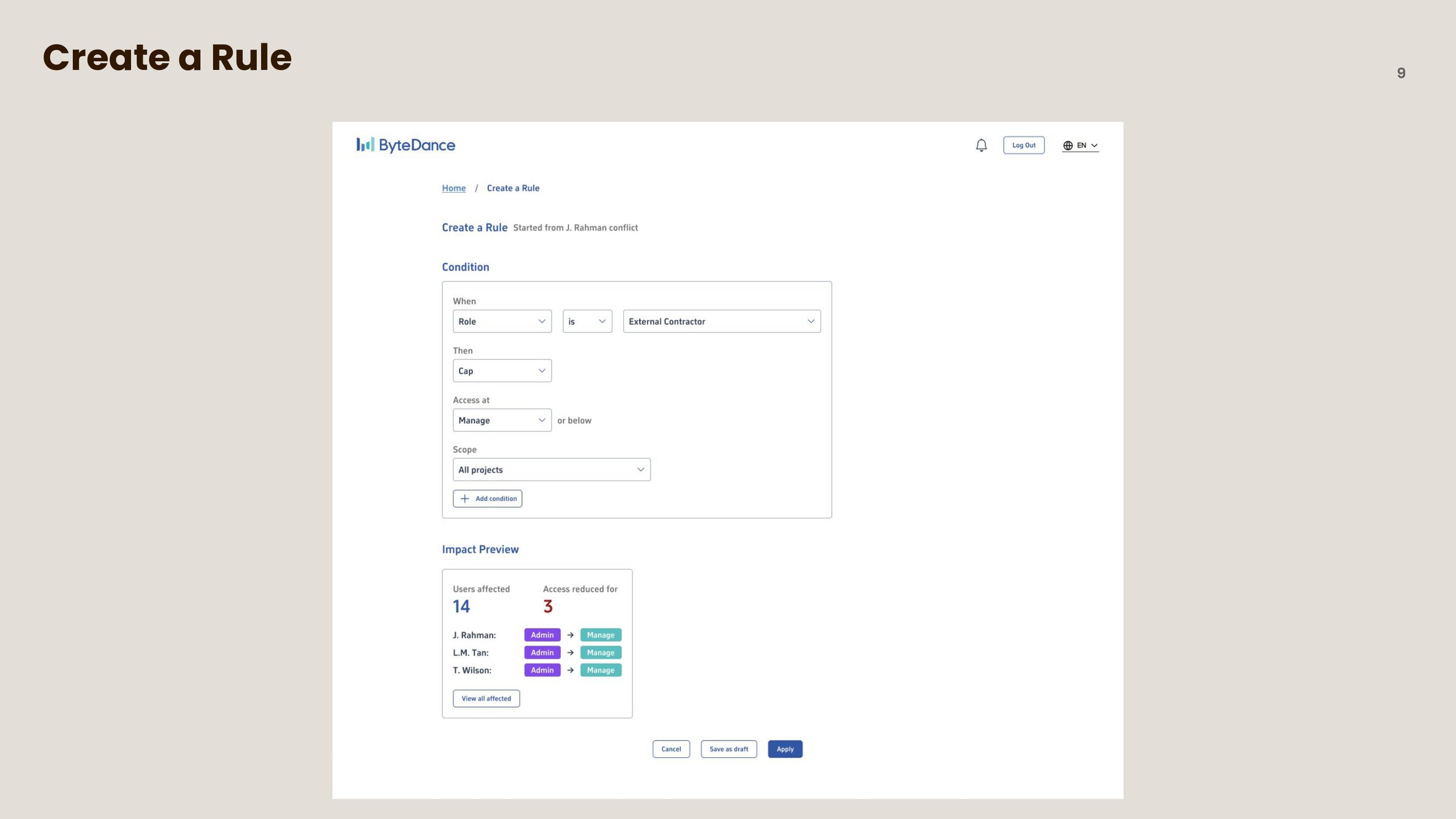The width and height of the screenshot is (1456, 819).
Task: Open the Cap action dropdown
Action: 502,371
